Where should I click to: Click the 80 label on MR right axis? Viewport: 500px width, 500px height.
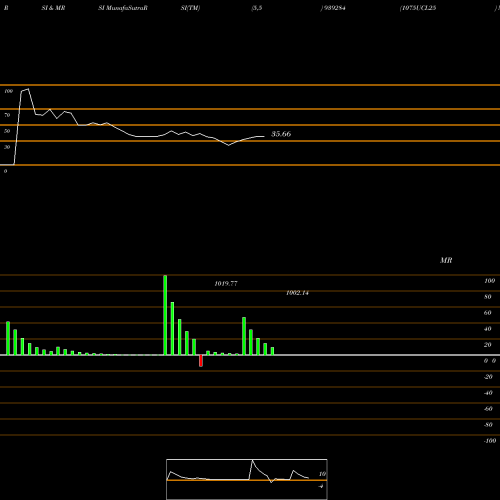488,297
